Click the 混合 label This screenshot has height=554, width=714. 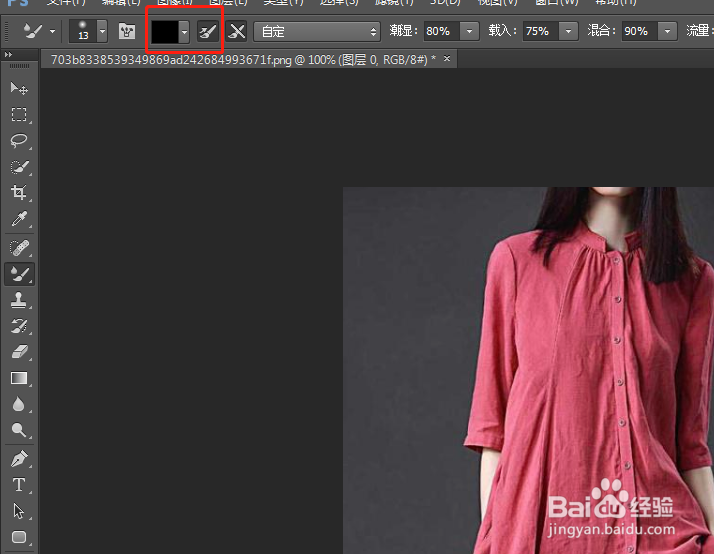(602, 31)
